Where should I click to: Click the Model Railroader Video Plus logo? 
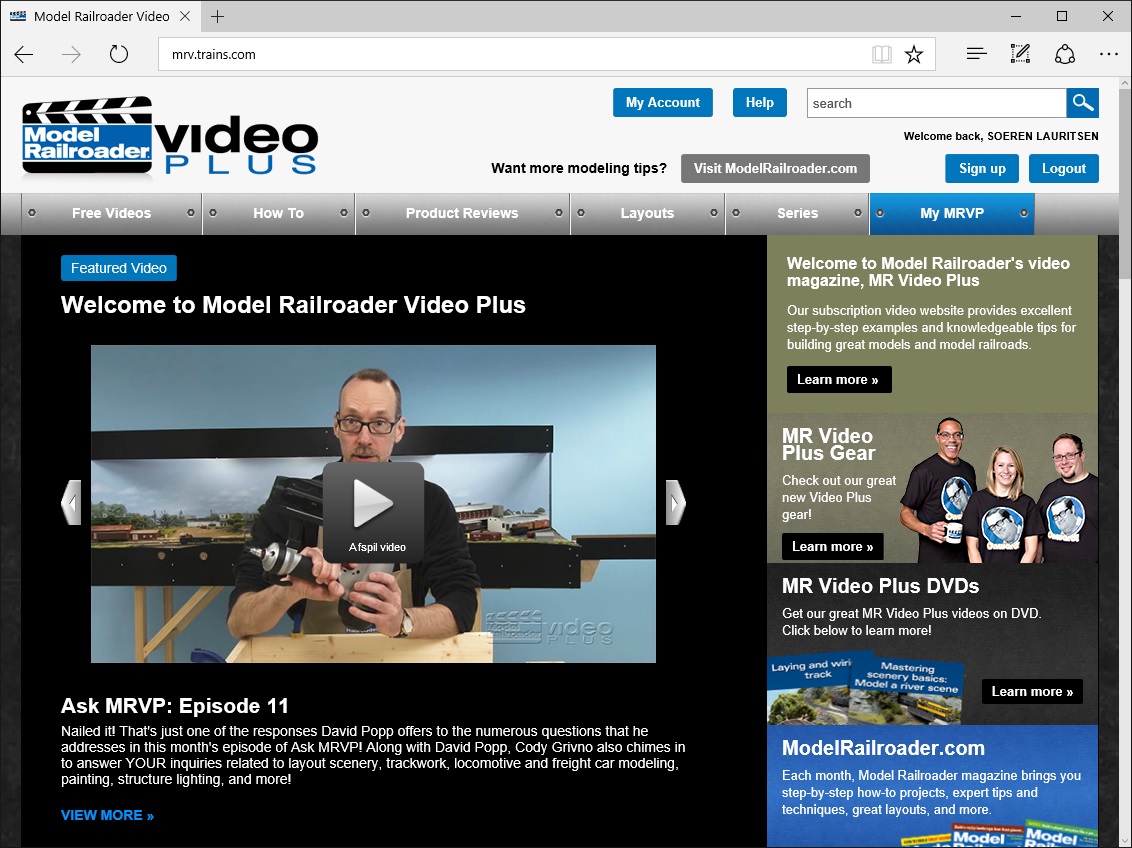tap(170, 136)
